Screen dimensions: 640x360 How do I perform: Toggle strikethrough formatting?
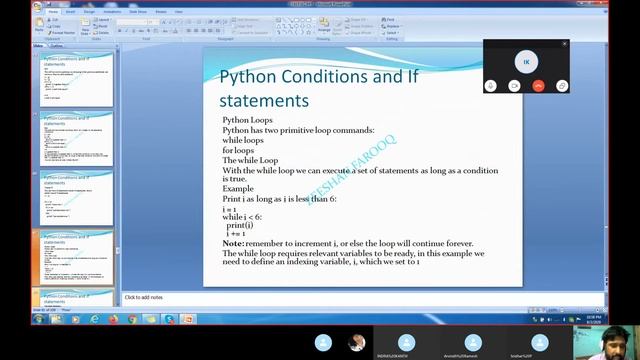point(141,31)
